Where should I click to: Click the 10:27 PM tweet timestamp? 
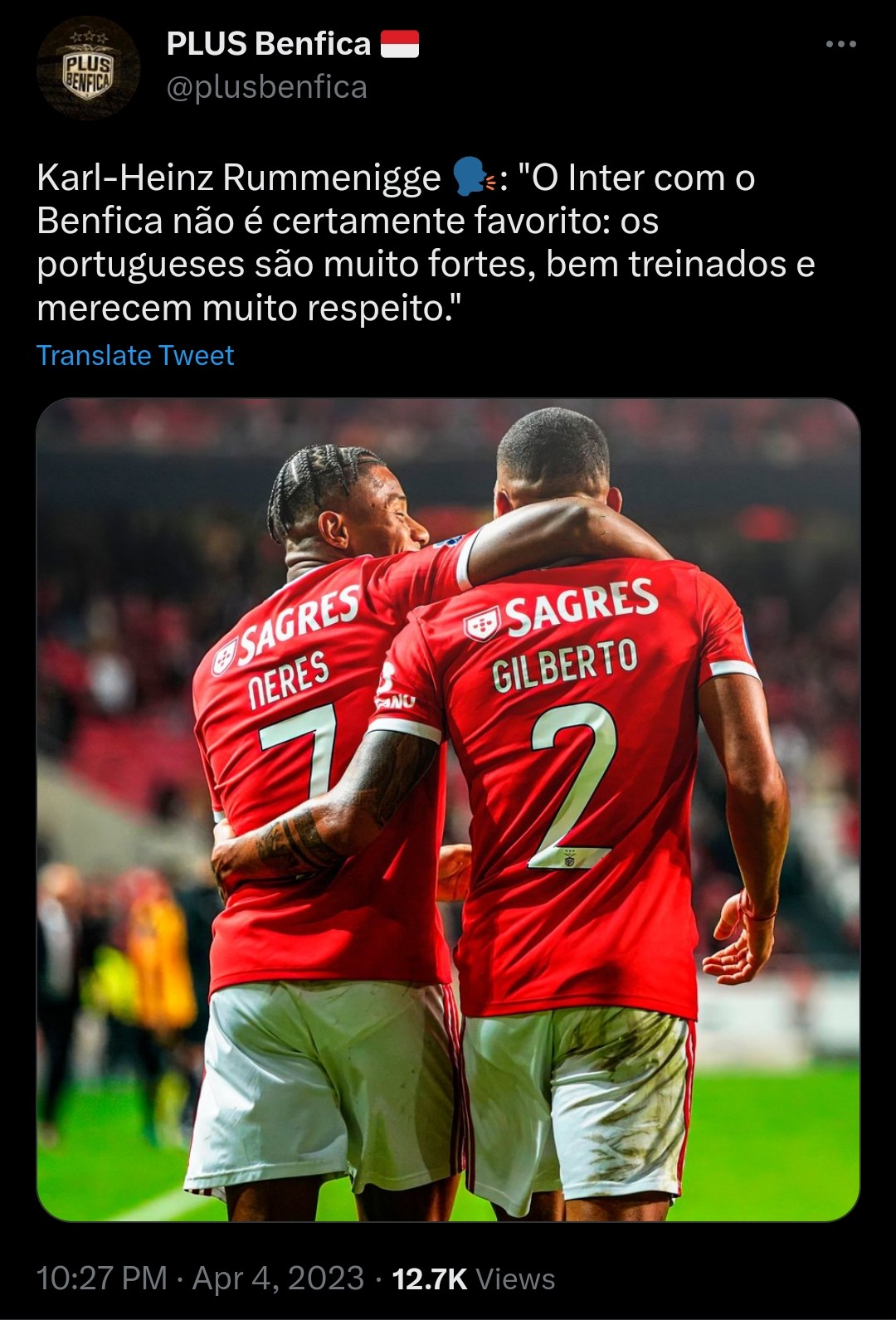102,1278
